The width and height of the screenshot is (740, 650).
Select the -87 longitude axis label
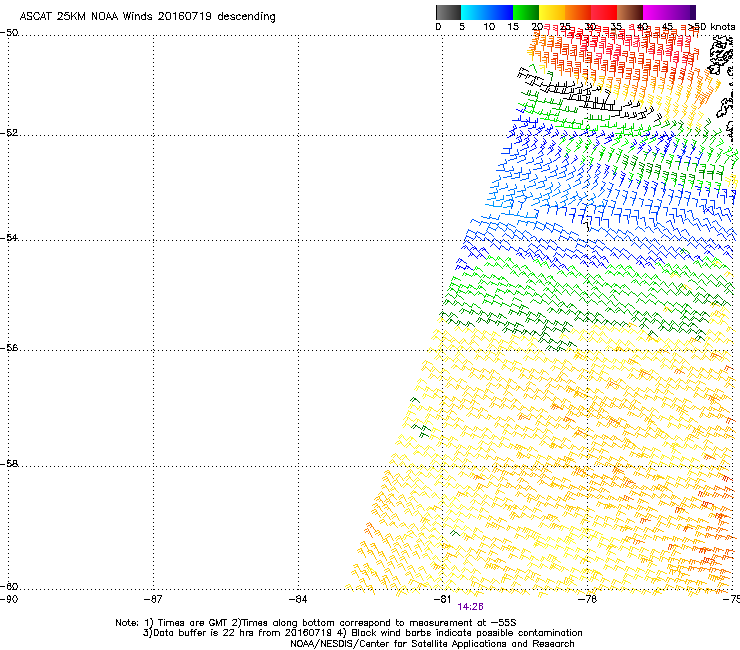[x=153, y=599]
